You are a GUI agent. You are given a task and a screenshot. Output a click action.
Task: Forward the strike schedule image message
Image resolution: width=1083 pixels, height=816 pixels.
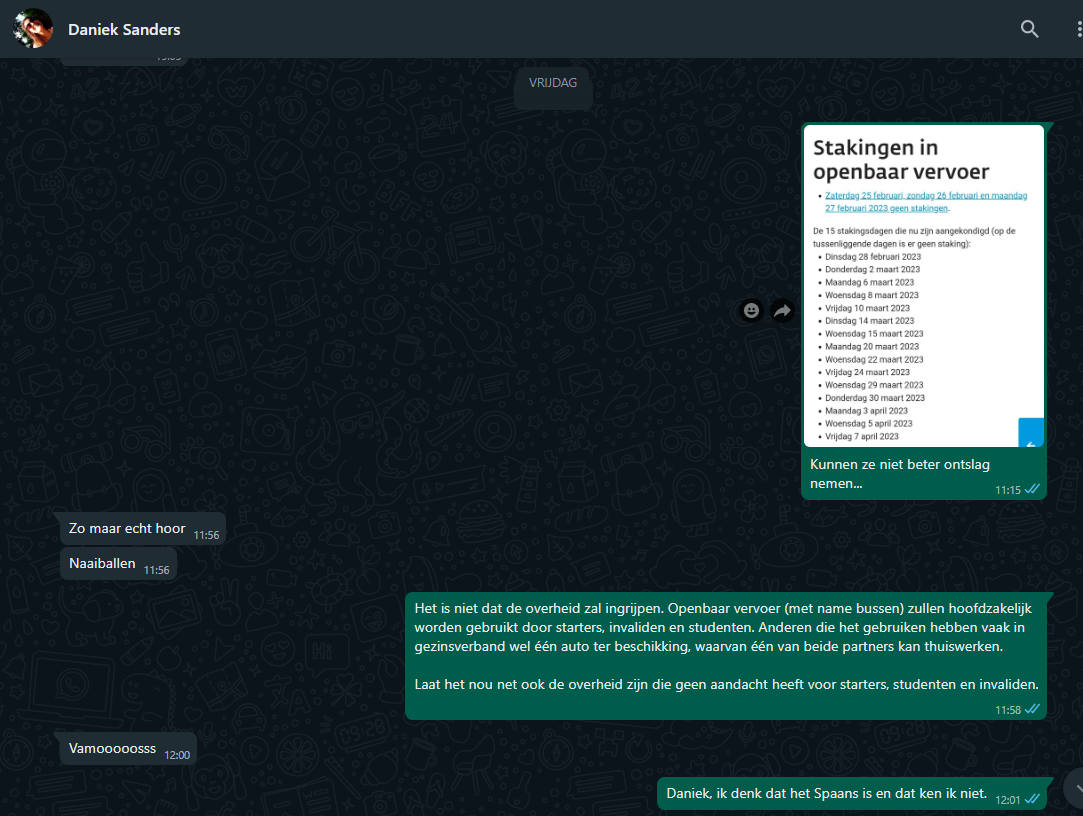781,311
